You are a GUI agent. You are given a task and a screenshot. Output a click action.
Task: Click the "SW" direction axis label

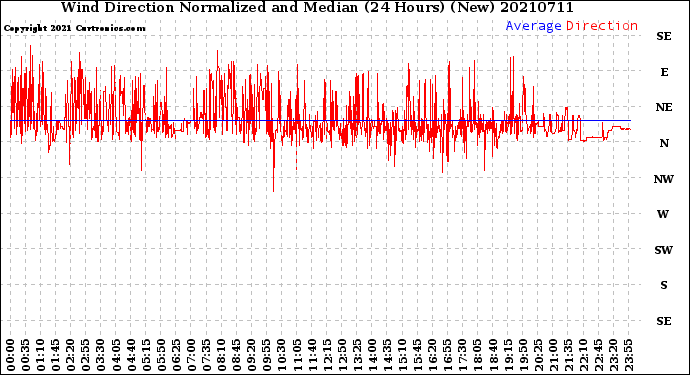(x=664, y=250)
